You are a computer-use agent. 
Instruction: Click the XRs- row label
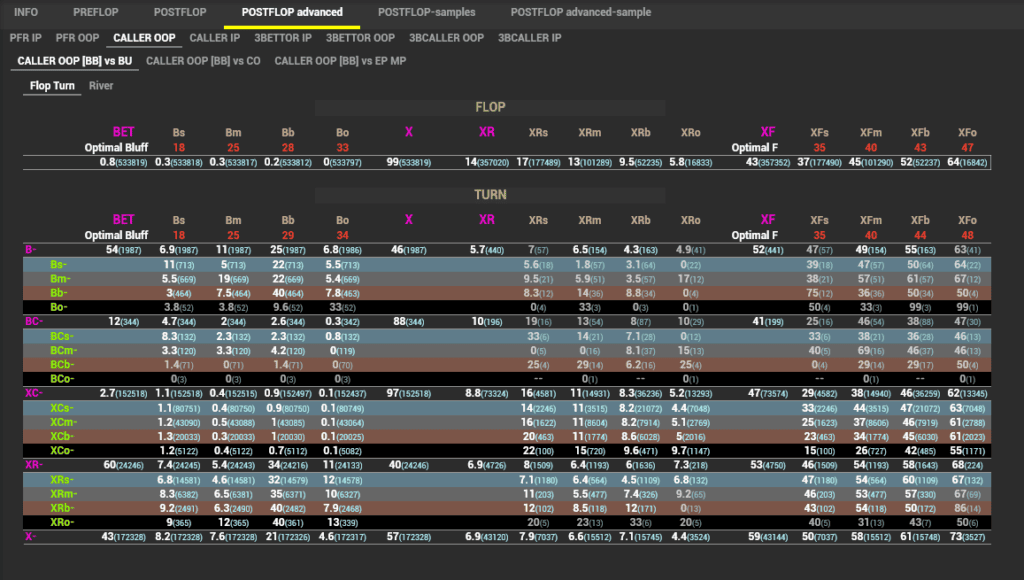(62, 480)
